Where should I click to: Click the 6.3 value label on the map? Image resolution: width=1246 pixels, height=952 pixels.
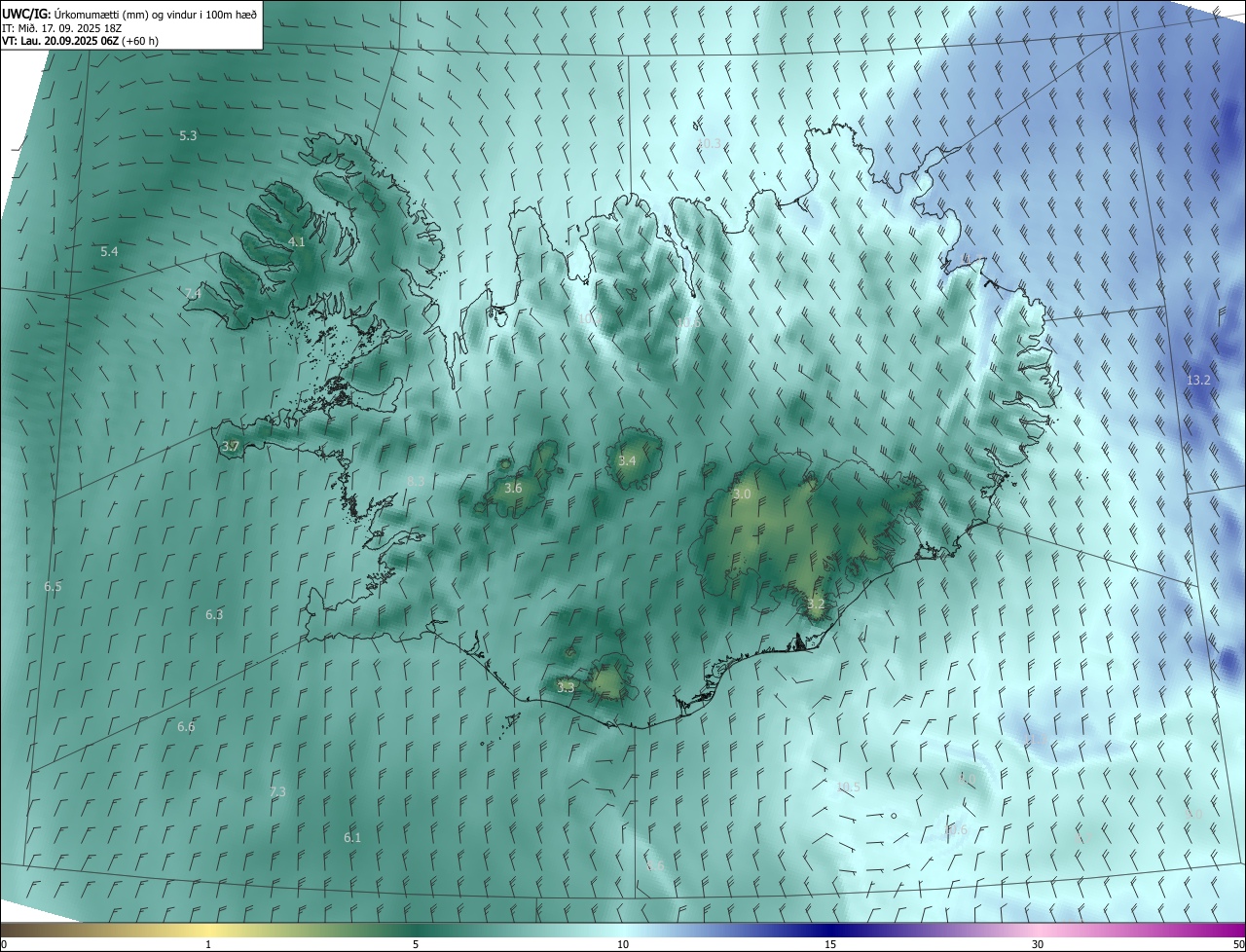(214, 614)
